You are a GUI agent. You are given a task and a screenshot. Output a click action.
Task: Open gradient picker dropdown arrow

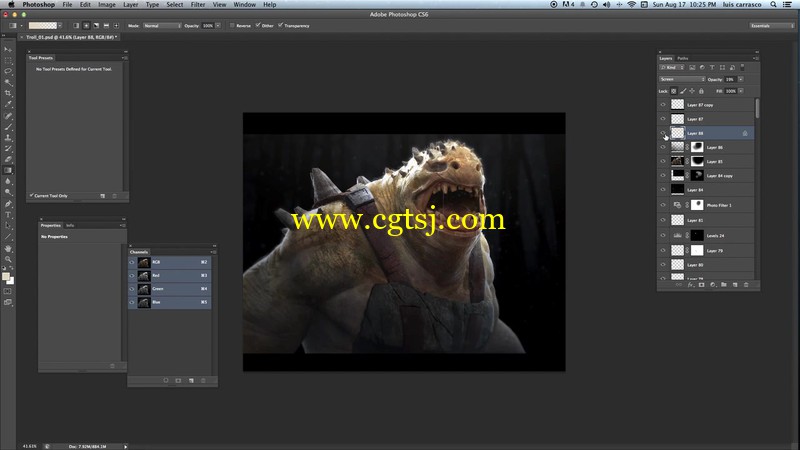point(60,26)
